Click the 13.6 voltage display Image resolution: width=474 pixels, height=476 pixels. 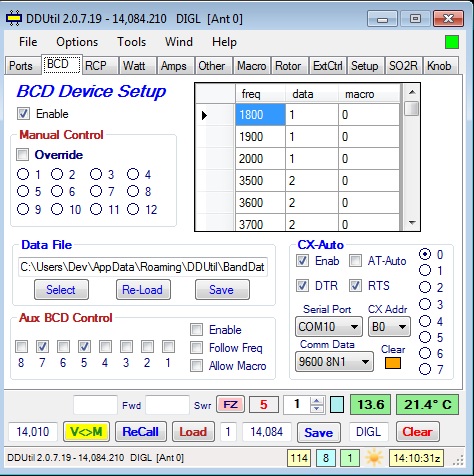(x=370, y=405)
